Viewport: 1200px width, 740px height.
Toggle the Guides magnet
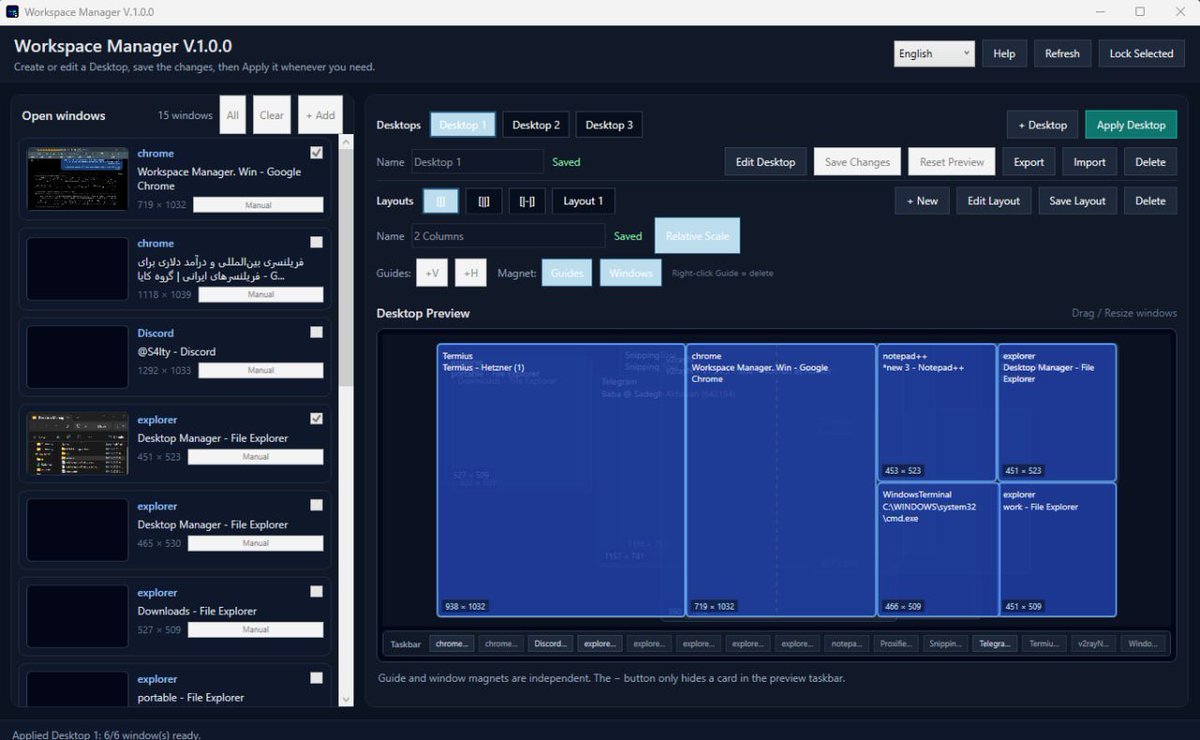pyautogui.click(x=567, y=273)
